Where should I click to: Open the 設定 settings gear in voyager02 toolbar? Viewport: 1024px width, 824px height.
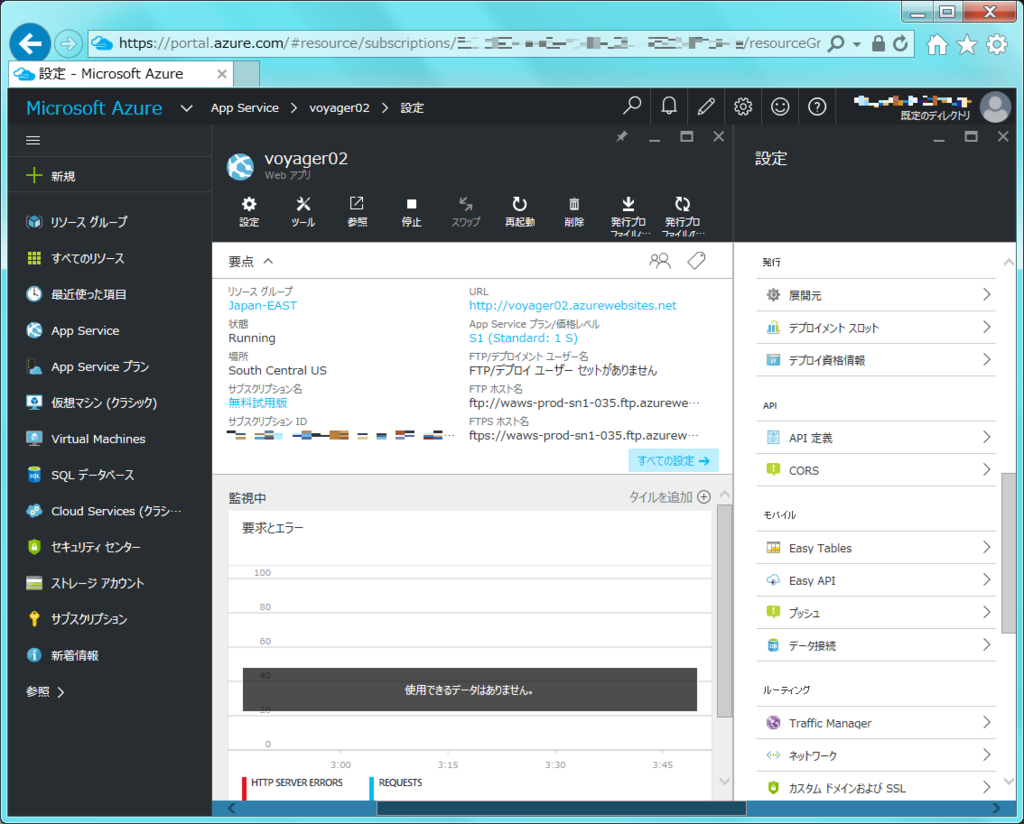[249, 212]
